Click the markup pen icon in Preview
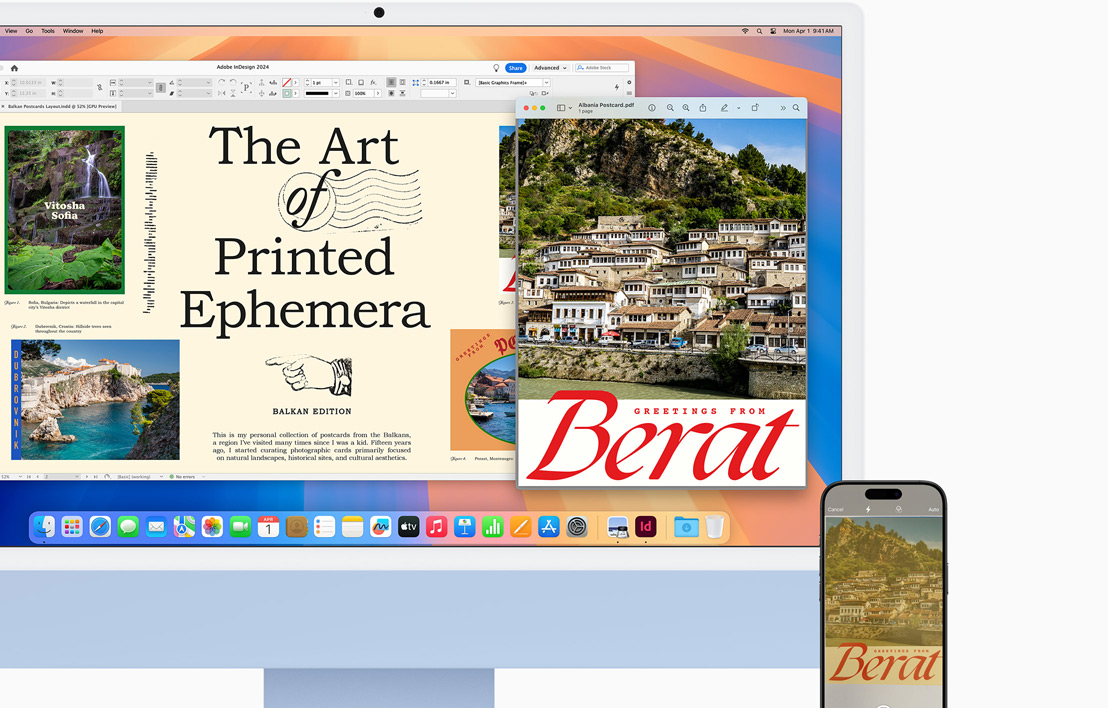Image resolution: width=1108 pixels, height=708 pixels. pos(724,108)
